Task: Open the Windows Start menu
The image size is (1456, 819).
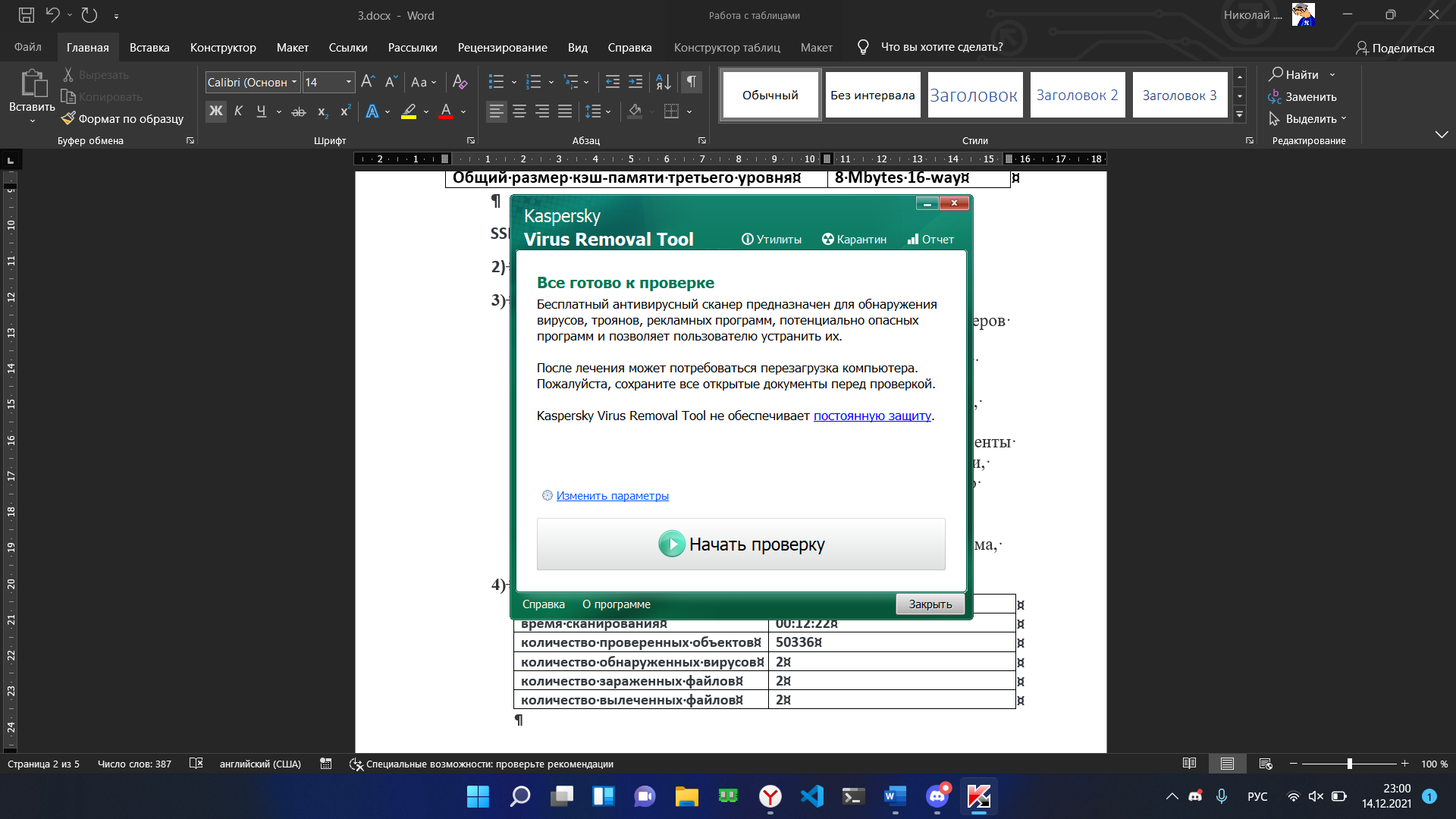Action: pyautogui.click(x=478, y=796)
